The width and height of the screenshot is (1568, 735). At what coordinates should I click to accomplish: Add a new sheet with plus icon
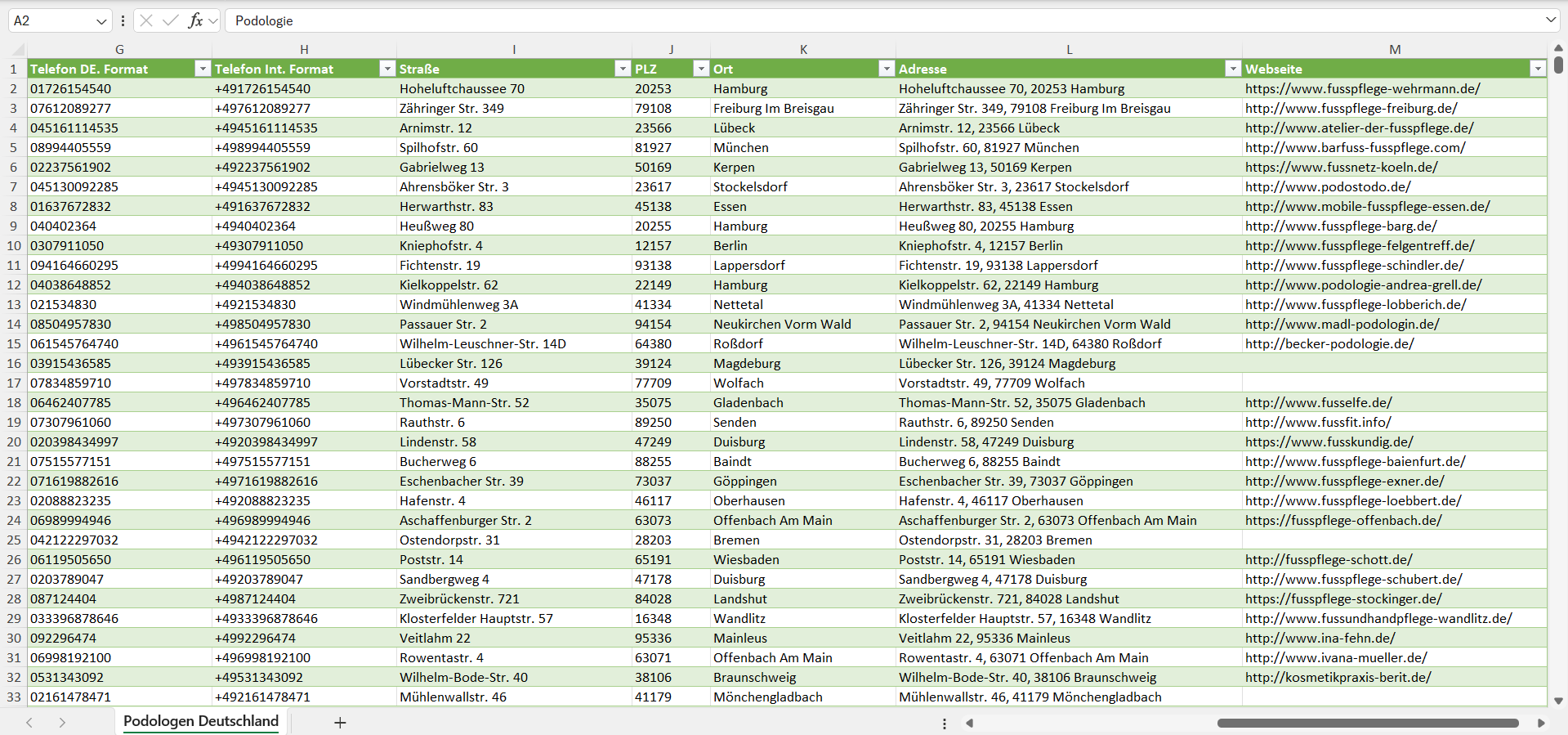pyautogui.click(x=340, y=723)
